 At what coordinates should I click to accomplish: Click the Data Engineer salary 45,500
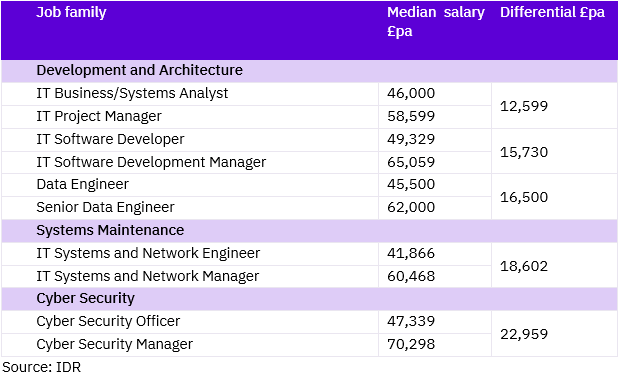[411, 184]
